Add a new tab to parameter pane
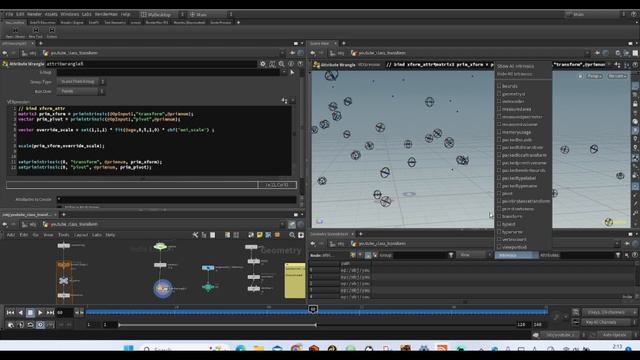640x360 pixels. tap(41, 43)
